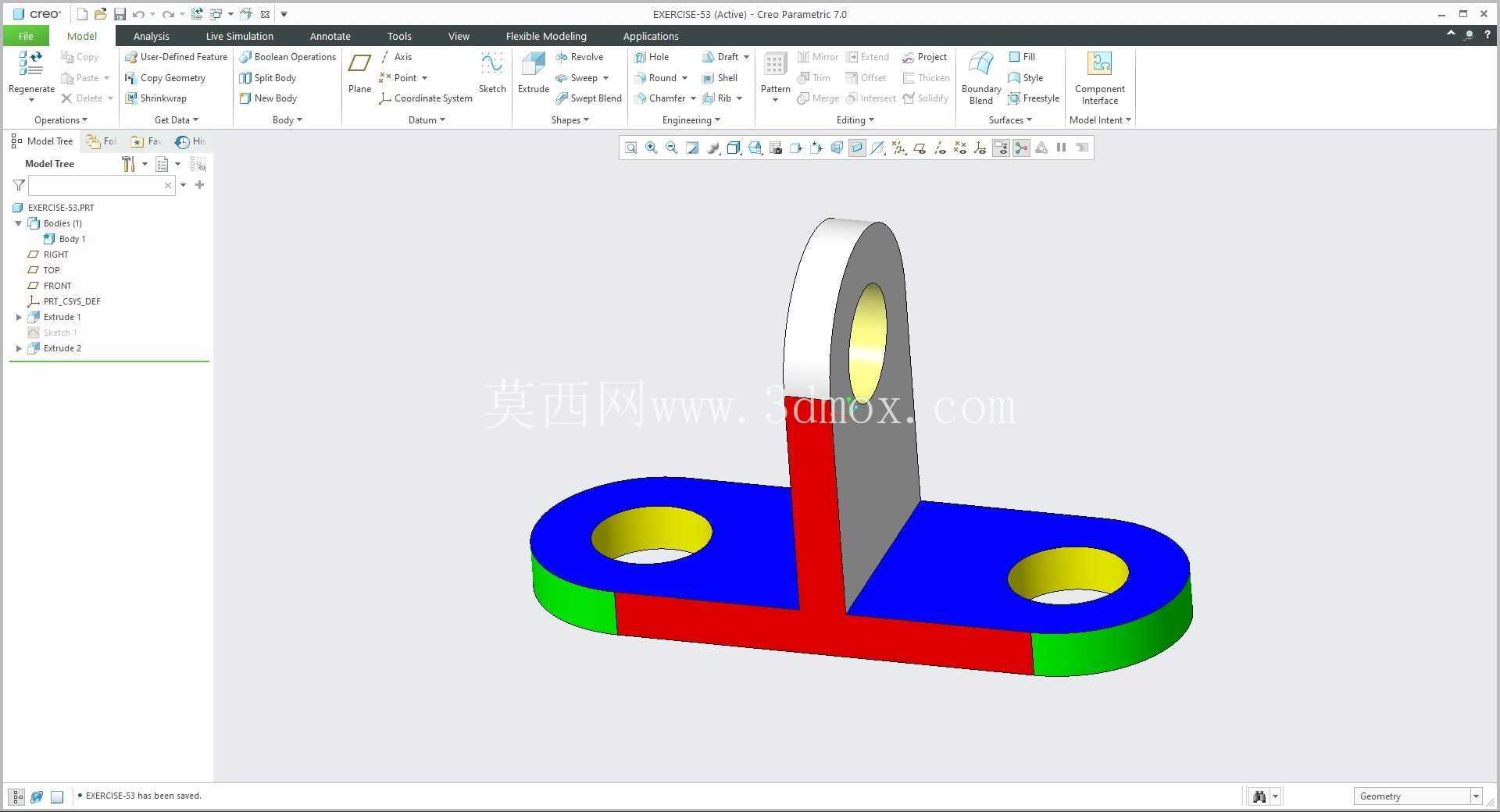Screen dimensions: 1500x812
Task: Toggle annotation display in graphics toolbar
Action: point(1001,148)
